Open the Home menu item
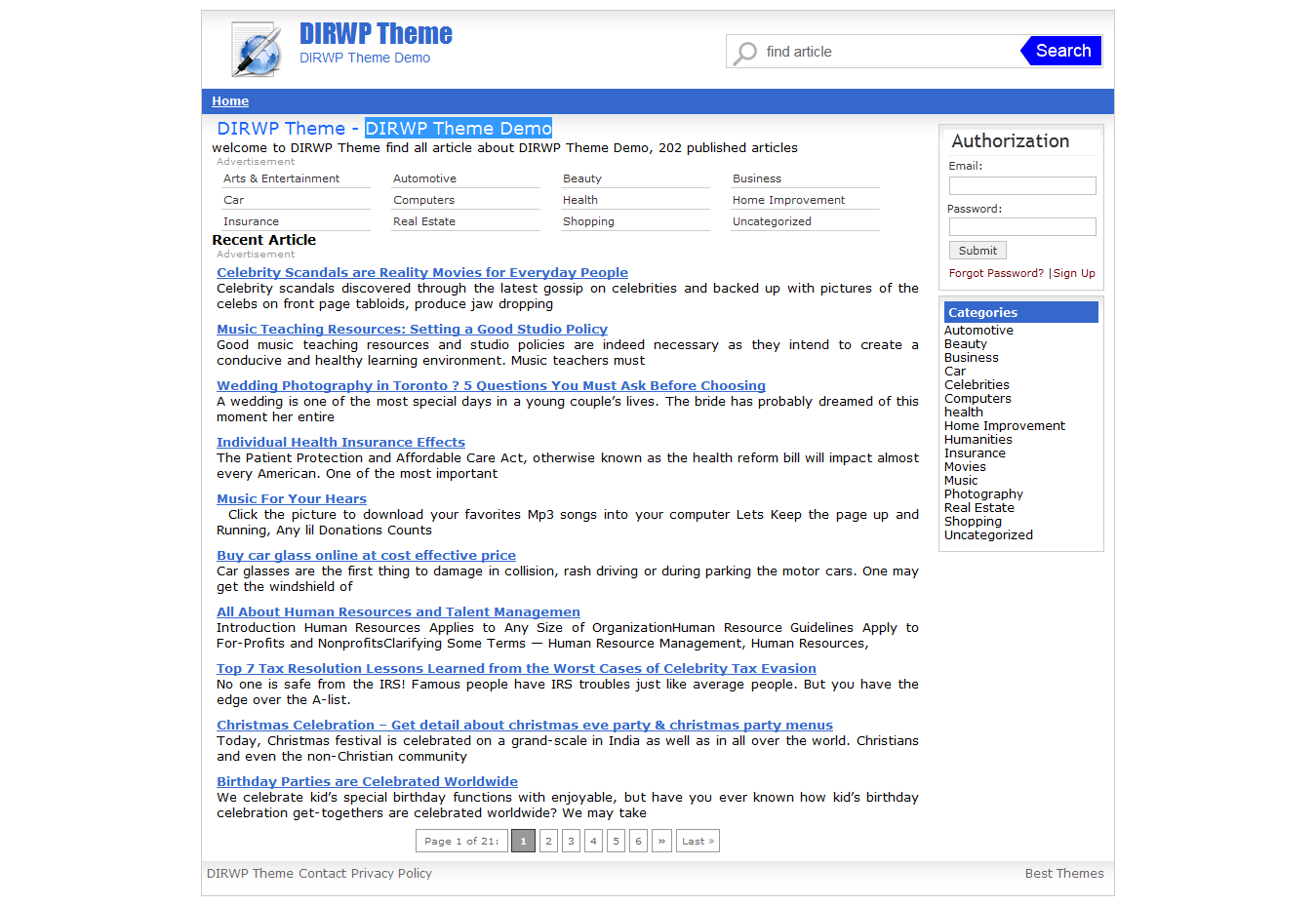This screenshot has width=1316, height=906. pos(230,101)
